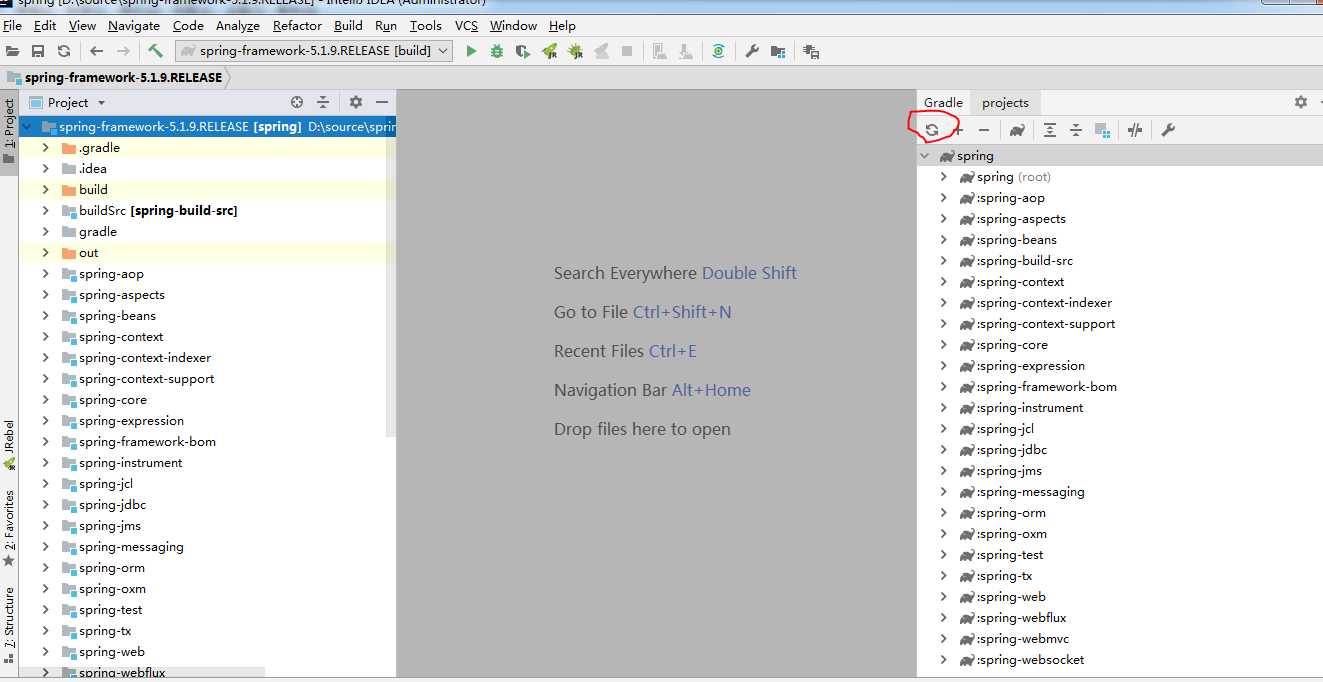1323x682 pixels.
Task: Open the VCS menu
Action: 466,26
